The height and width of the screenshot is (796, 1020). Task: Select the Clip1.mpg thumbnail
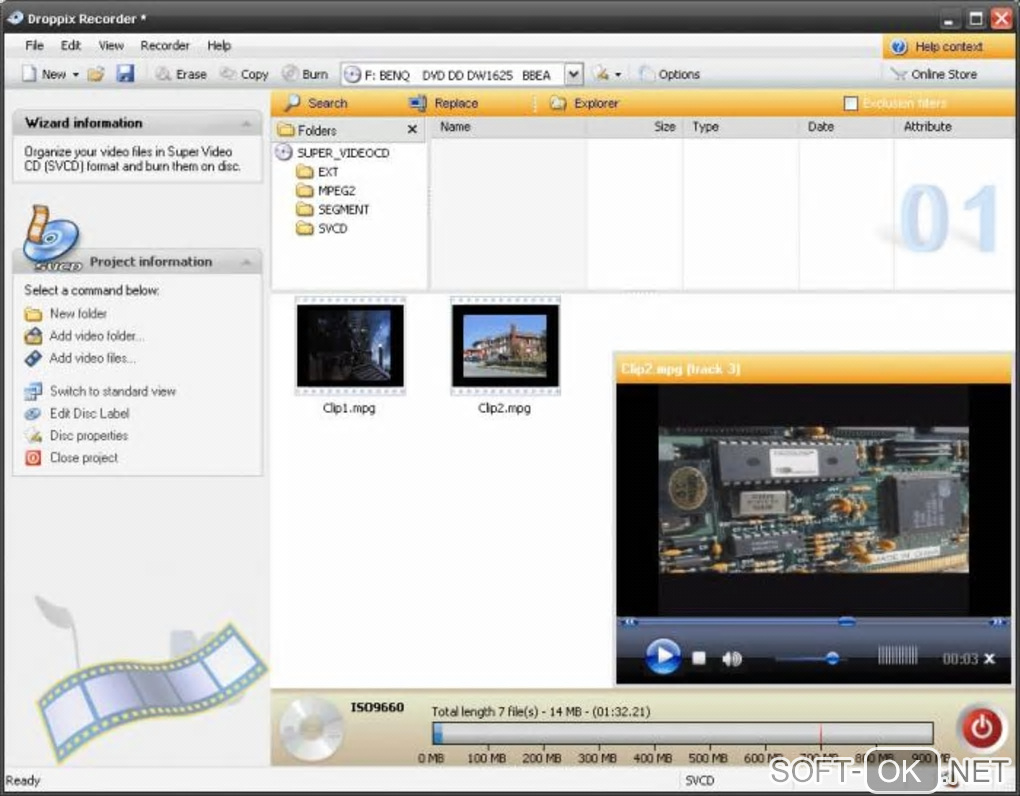pyautogui.click(x=350, y=346)
